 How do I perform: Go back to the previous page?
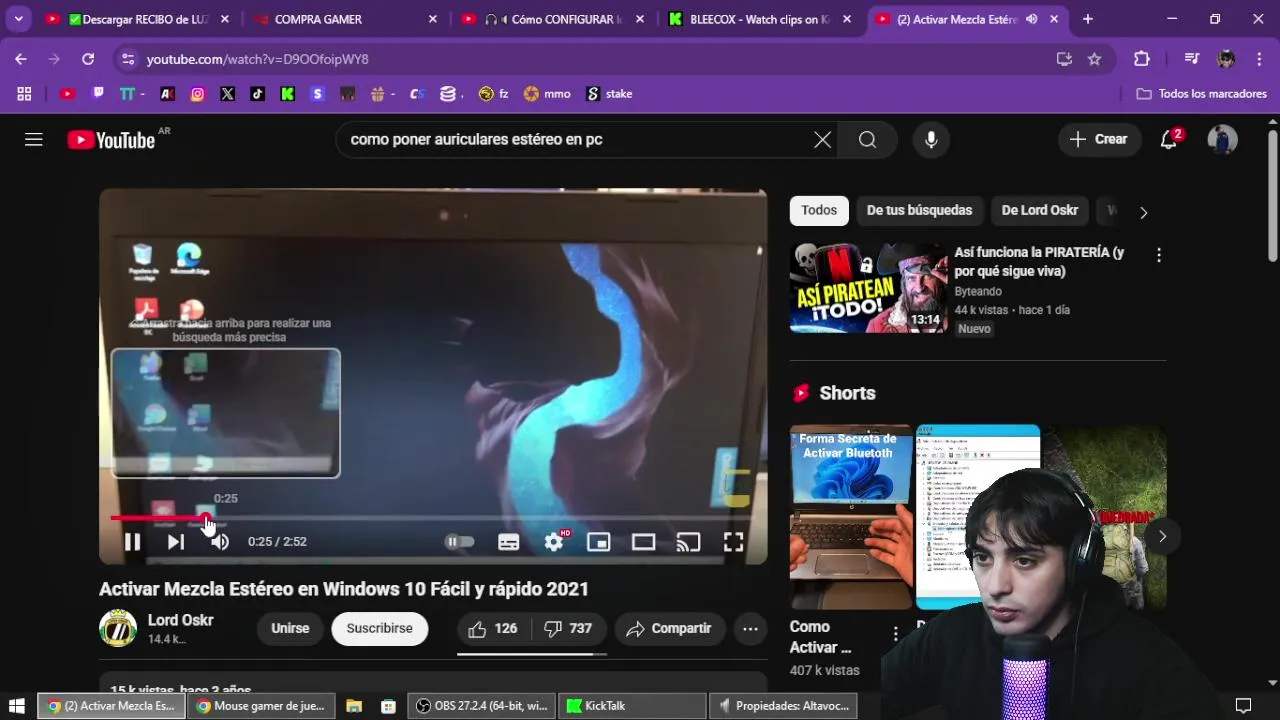[21, 59]
